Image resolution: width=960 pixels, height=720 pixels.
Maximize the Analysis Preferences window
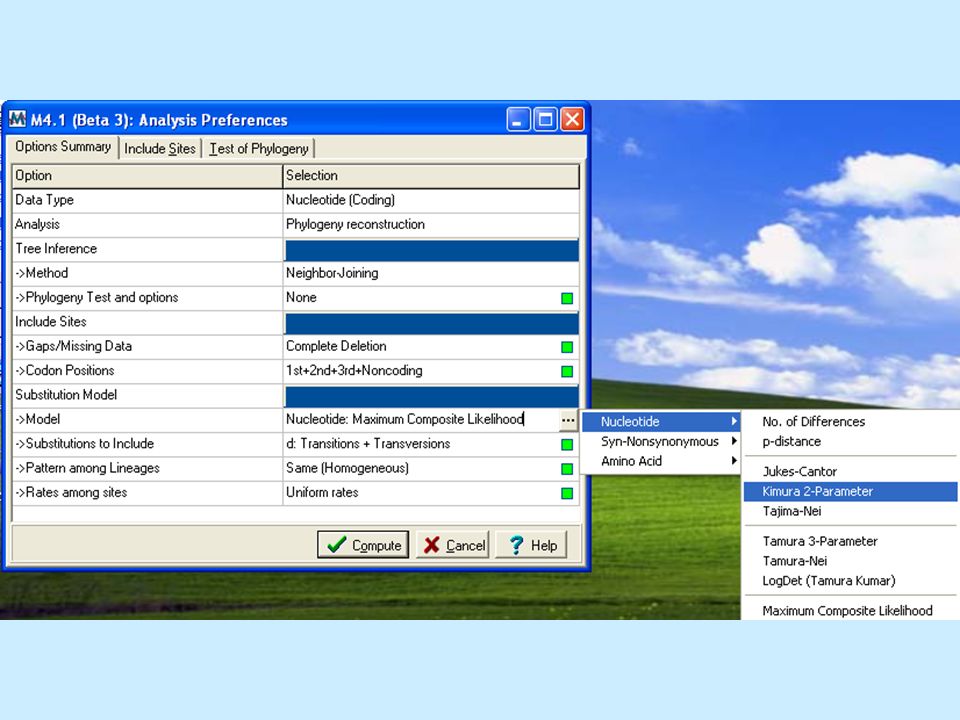545,119
